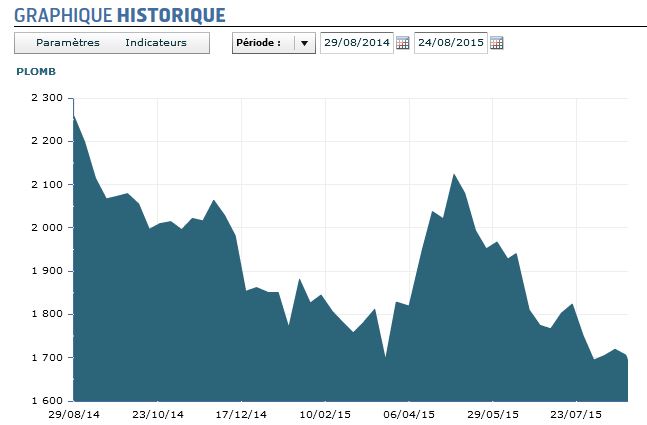Focus the end date field 24/08/2015

pos(450,43)
